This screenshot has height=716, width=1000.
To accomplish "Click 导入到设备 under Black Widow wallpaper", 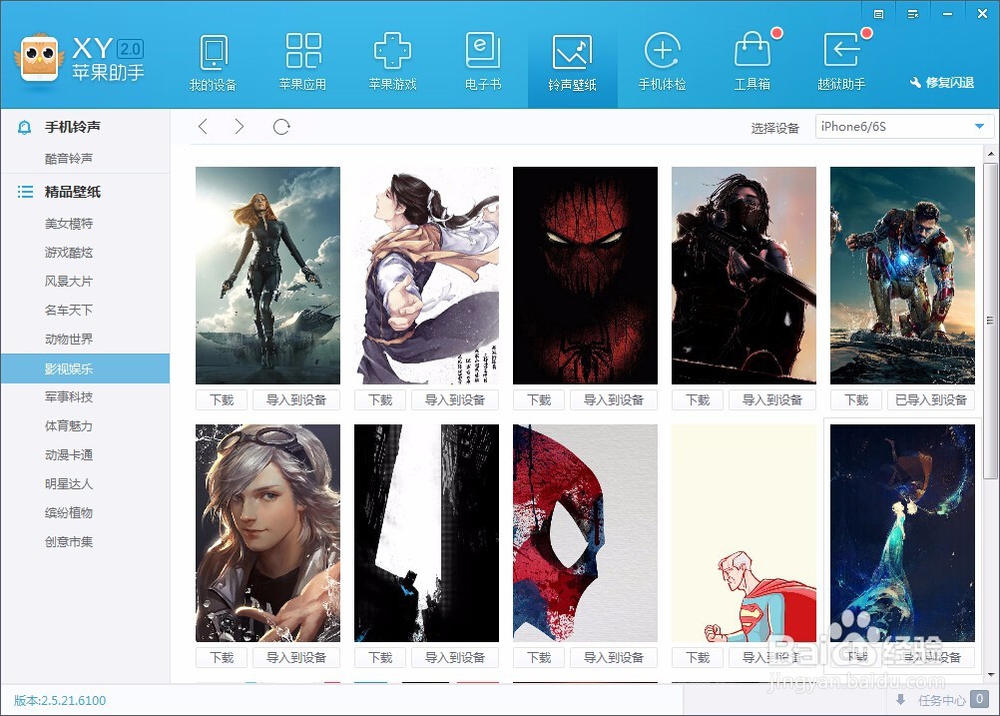I will (x=296, y=400).
